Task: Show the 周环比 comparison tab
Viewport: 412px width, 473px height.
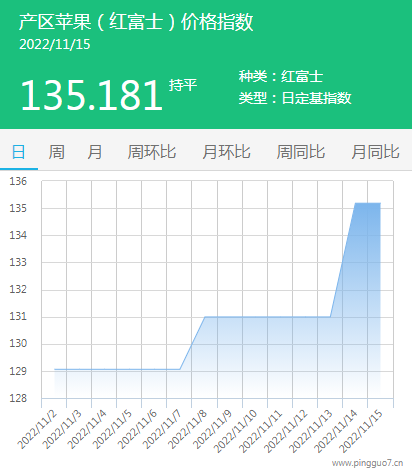Action: click(152, 152)
